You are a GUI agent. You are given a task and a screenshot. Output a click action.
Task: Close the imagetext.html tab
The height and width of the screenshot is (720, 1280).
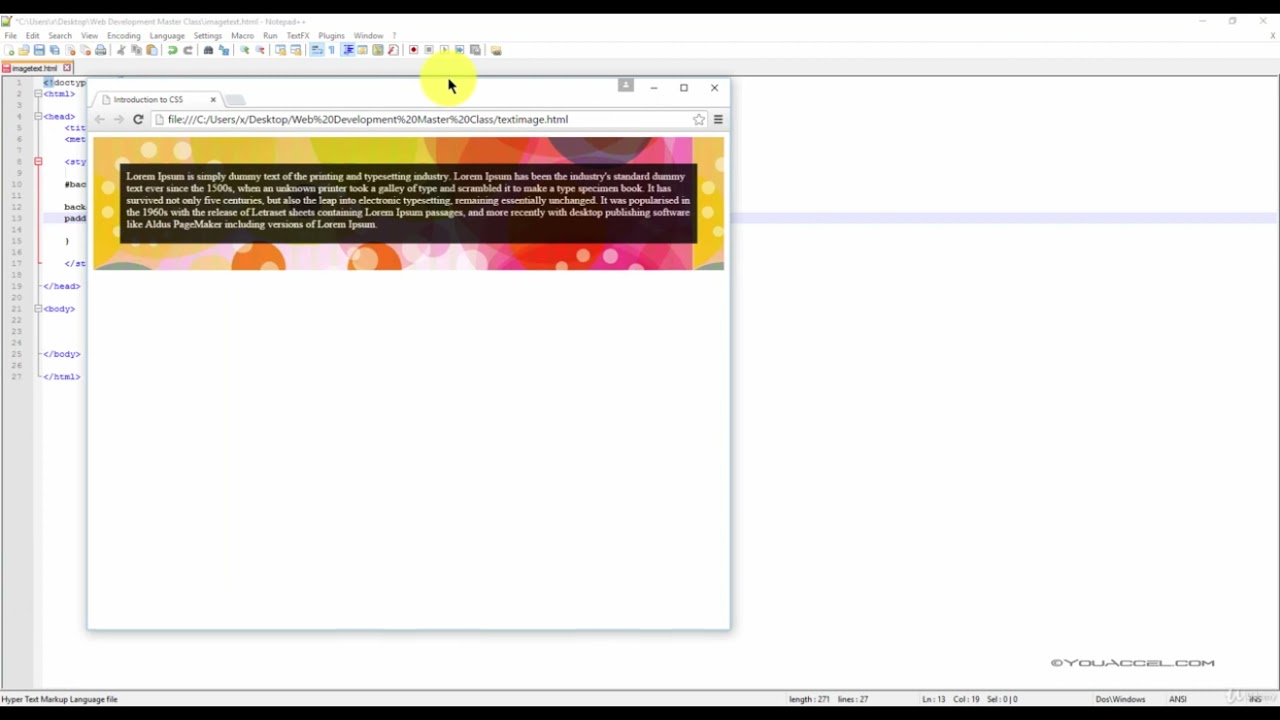[x=67, y=68]
